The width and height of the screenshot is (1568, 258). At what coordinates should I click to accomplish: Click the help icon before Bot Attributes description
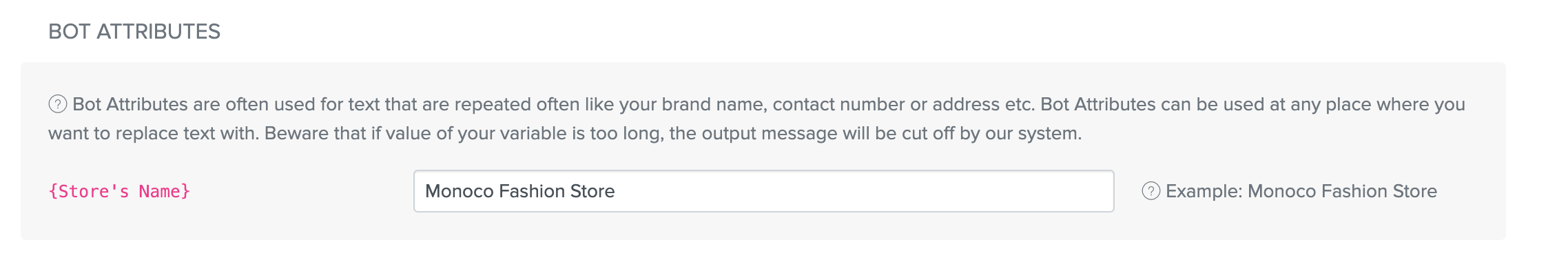57,104
